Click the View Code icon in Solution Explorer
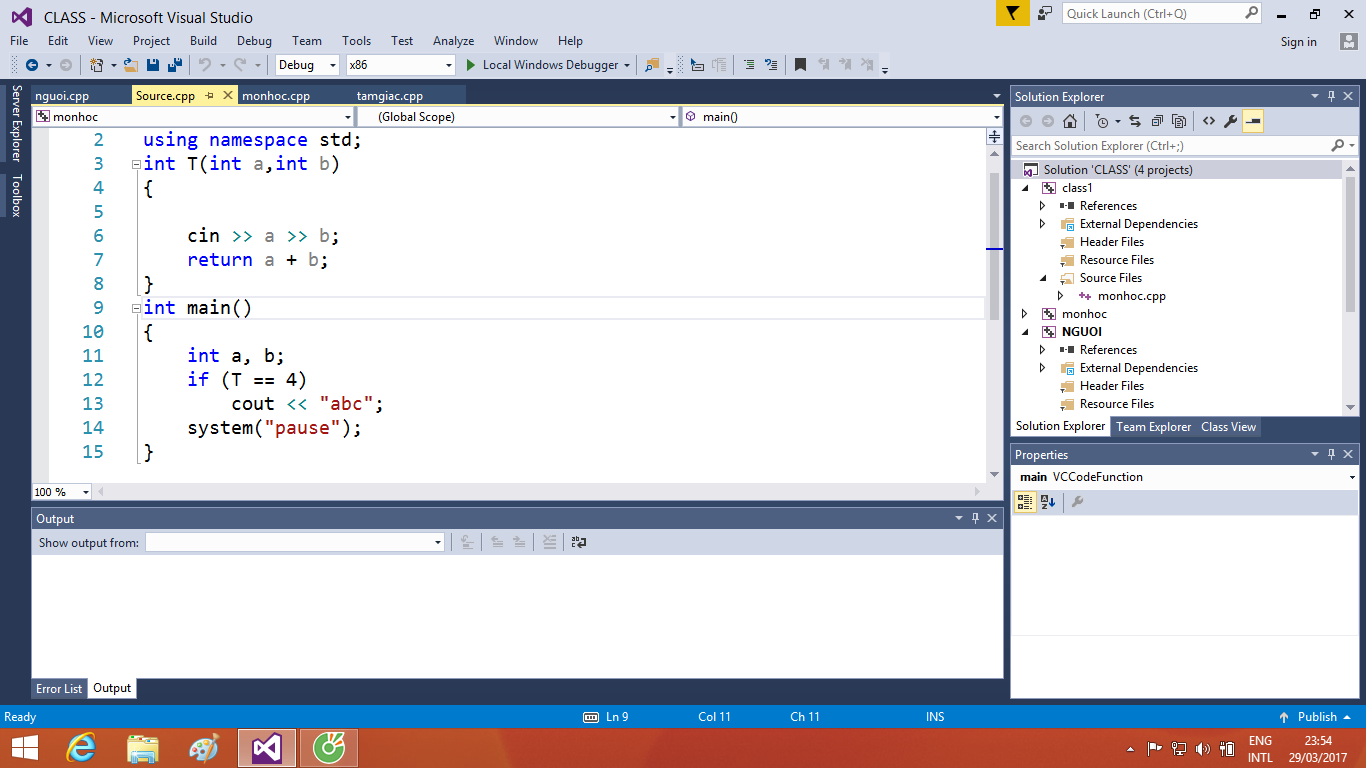The height and width of the screenshot is (768, 1366). click(1209, 121)
